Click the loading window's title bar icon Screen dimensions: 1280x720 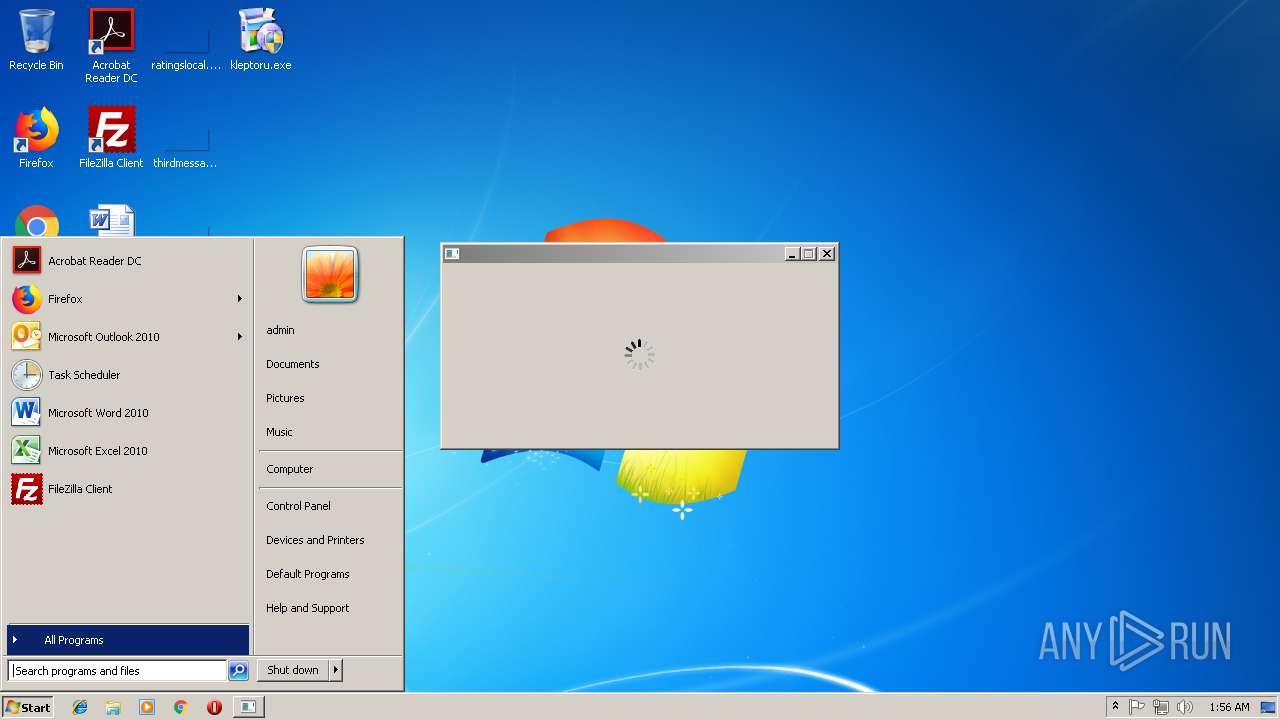pyautogui.click(x=452, y=254)
